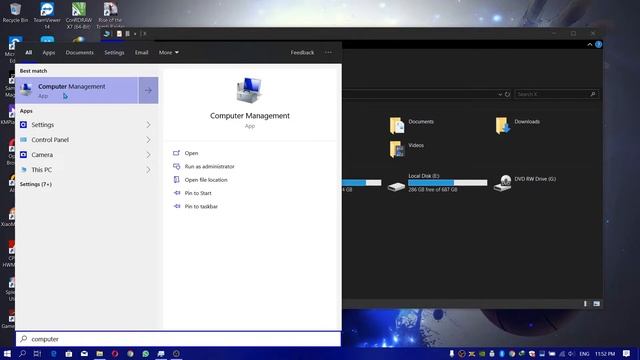Open the Recycle Bin desktop icon

pos(15,12)
